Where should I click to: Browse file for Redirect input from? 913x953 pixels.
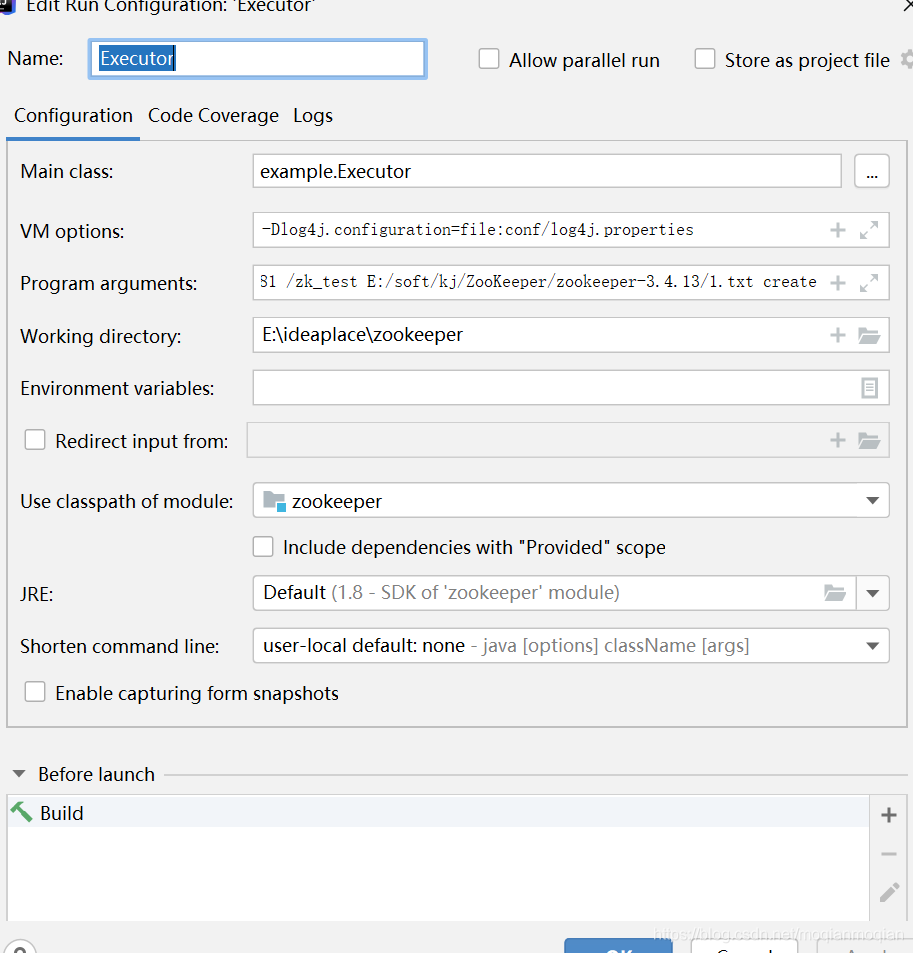tap(869, 440)
